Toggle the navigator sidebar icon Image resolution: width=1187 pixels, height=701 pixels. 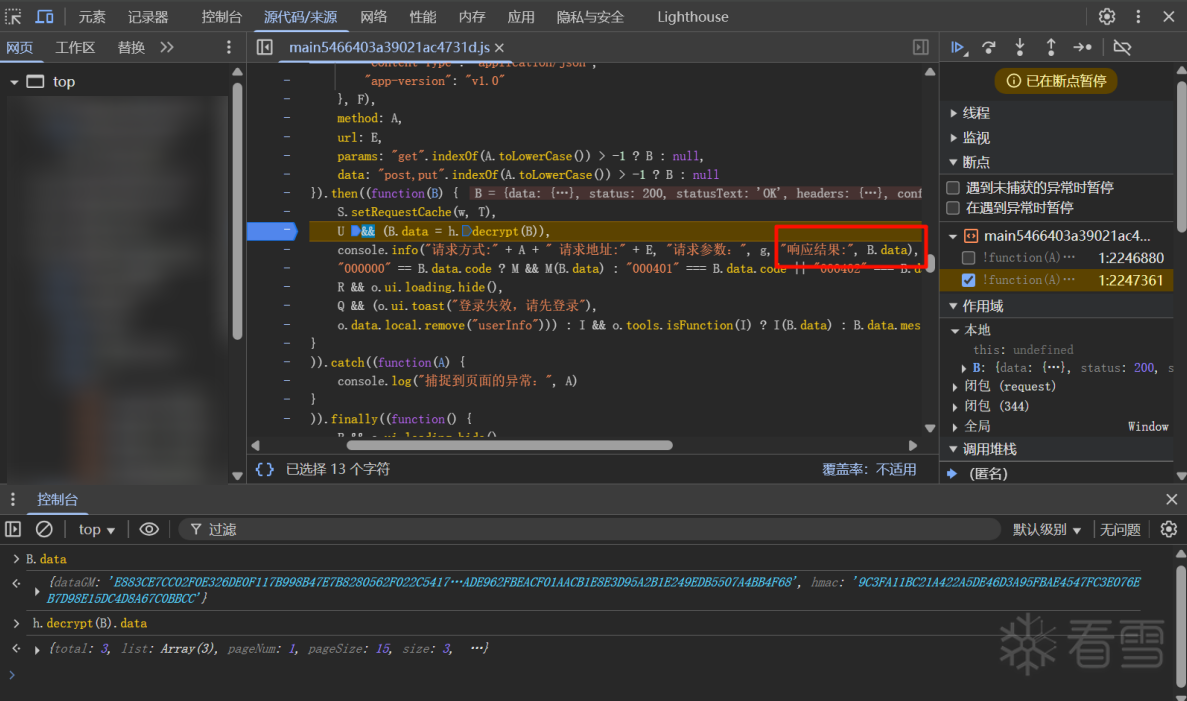pyautogui.click(x=264, y=47)
